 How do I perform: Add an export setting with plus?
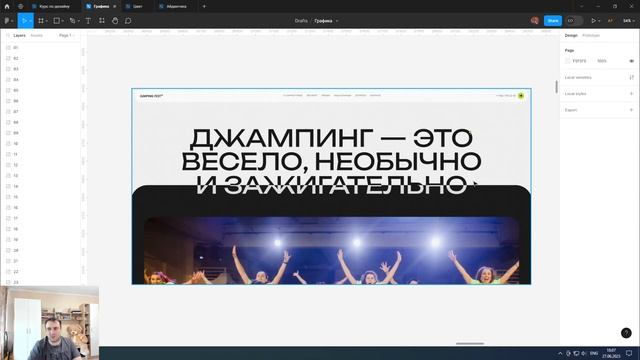(x=631, y=110)
